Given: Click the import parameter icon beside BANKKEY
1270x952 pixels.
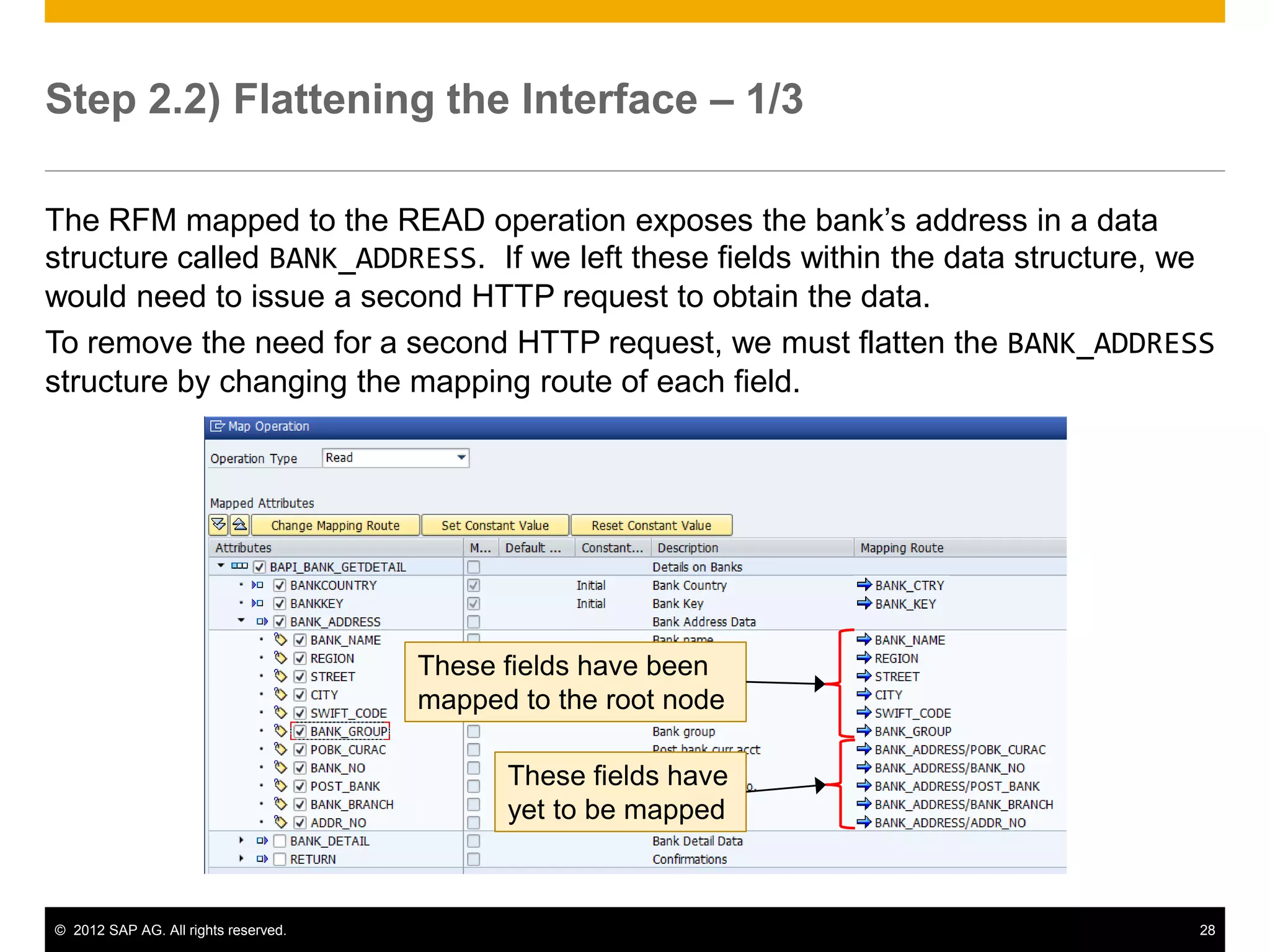Looking at the screenshot, I should pos(258,603).
